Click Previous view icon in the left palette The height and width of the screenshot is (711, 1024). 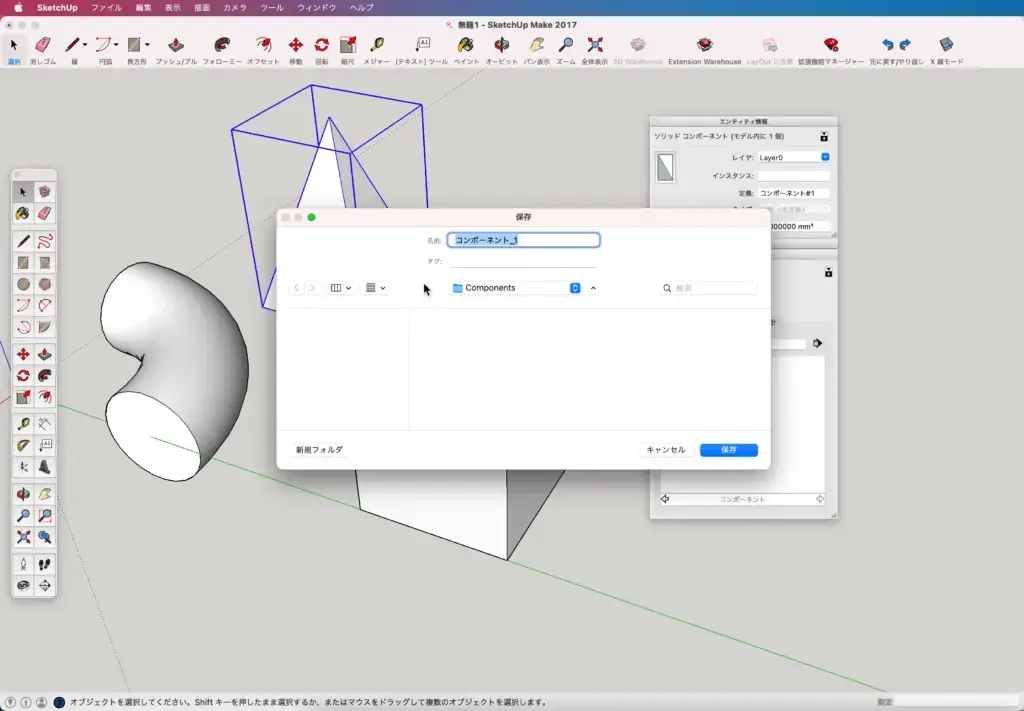point(44,537)
